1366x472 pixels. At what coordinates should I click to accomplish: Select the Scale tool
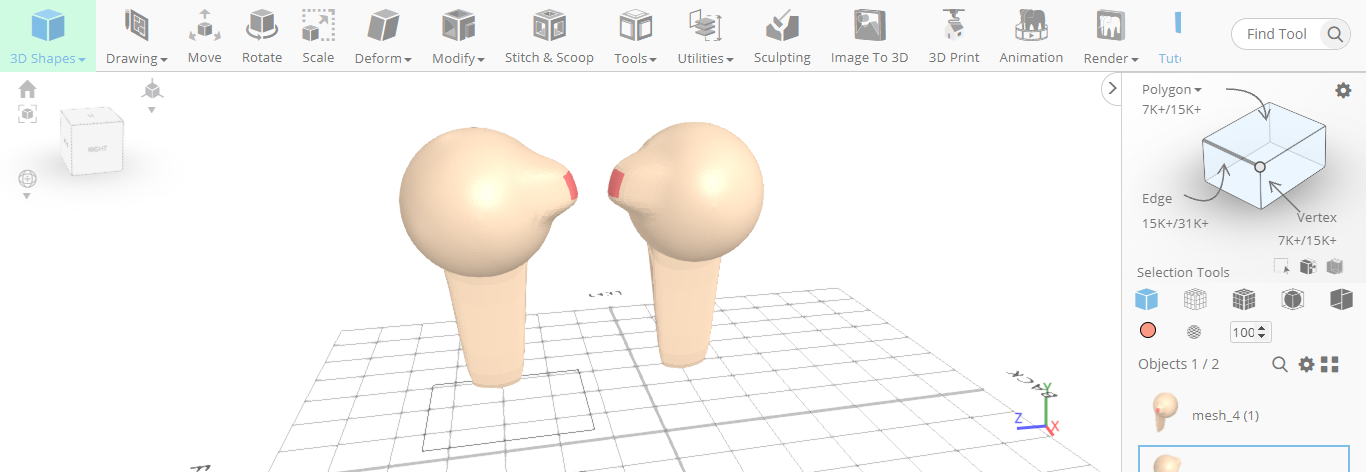point(318,36)
